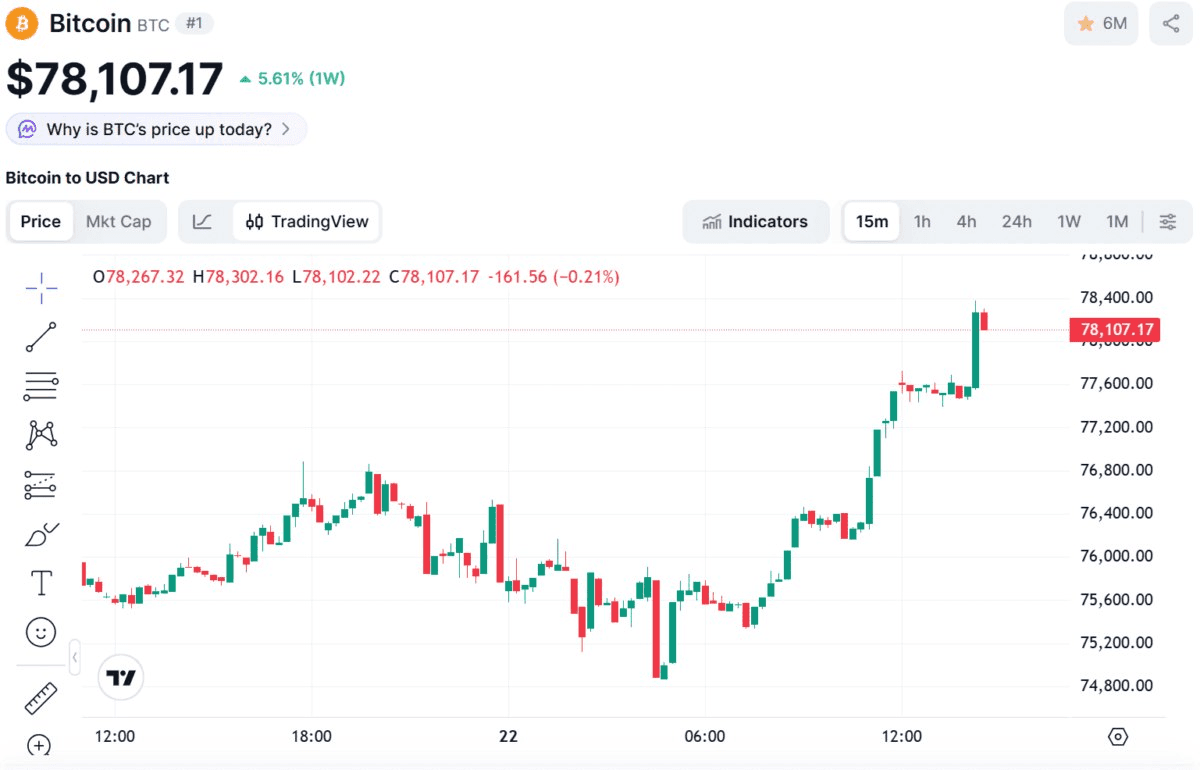Collapse the drawing toolbar side arrow
This screenshot has height=770, width=1200.
click(75, 657)
